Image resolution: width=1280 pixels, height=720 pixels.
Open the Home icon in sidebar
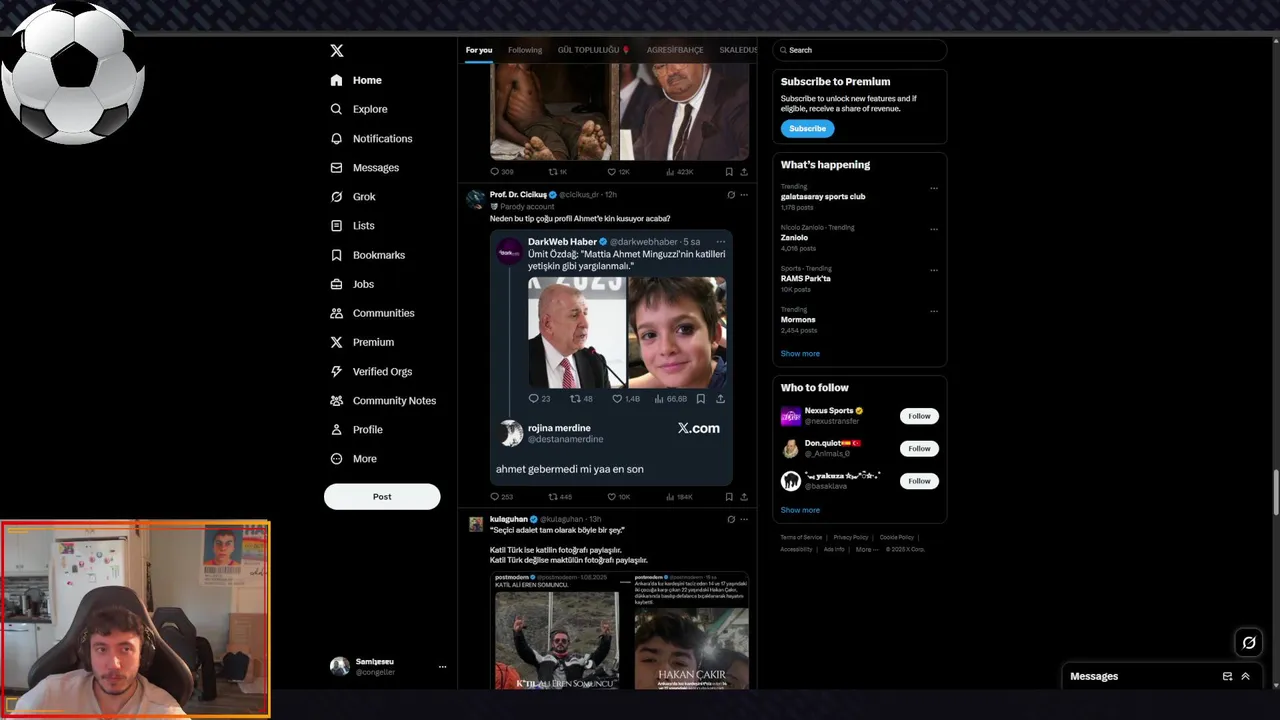[337, 80]
